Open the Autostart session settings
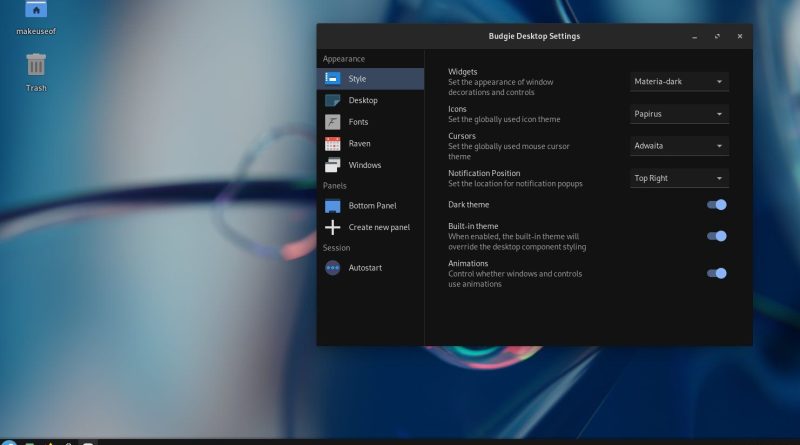 coord(370,267)
